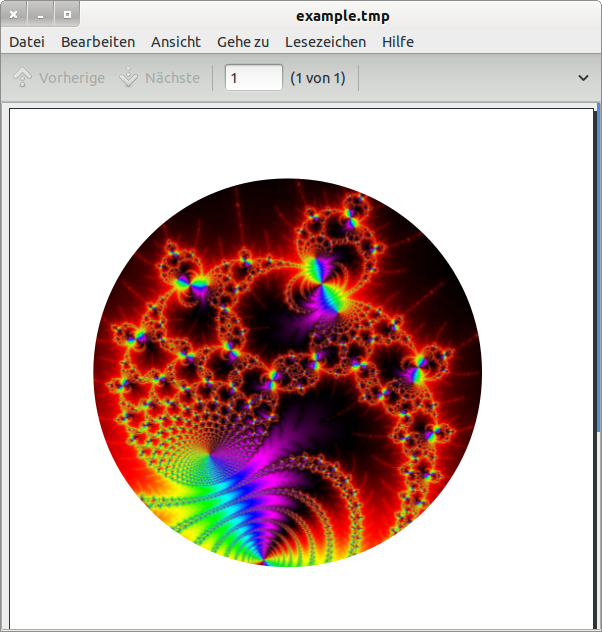This screenshot has height=632, width=602.
Task: Open the Lesezeichen menu
Action: 325,42
